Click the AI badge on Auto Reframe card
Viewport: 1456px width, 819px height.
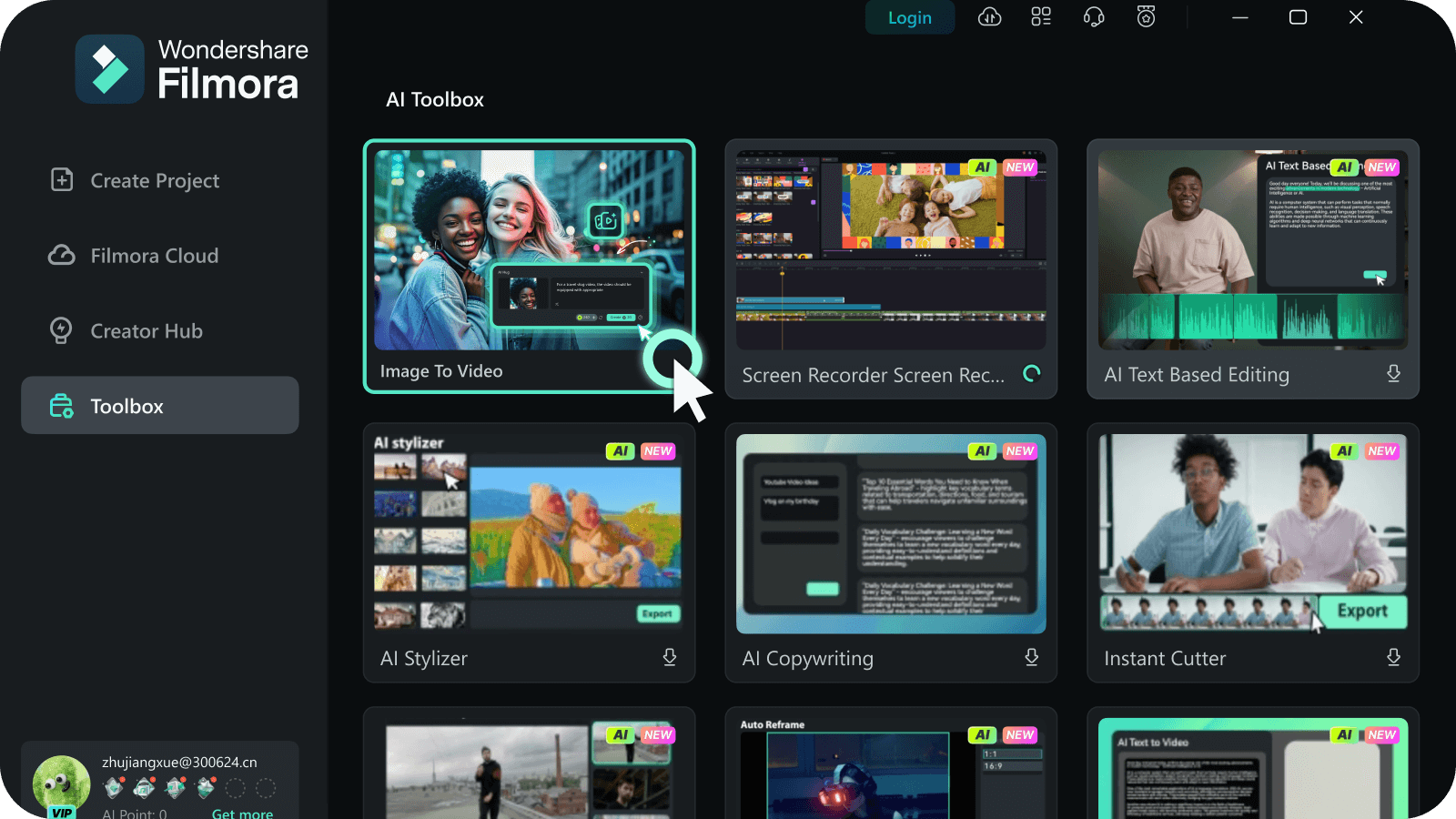(983, 735)
